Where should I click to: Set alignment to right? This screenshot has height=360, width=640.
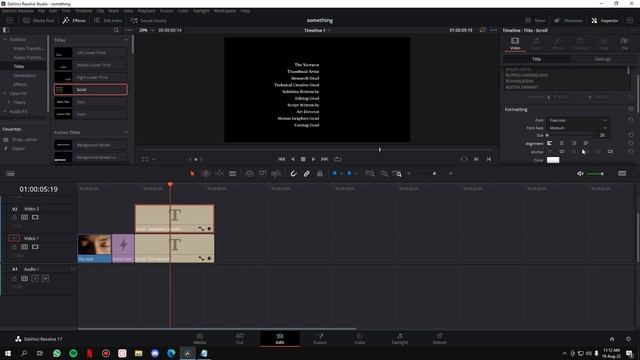[574, 143]
